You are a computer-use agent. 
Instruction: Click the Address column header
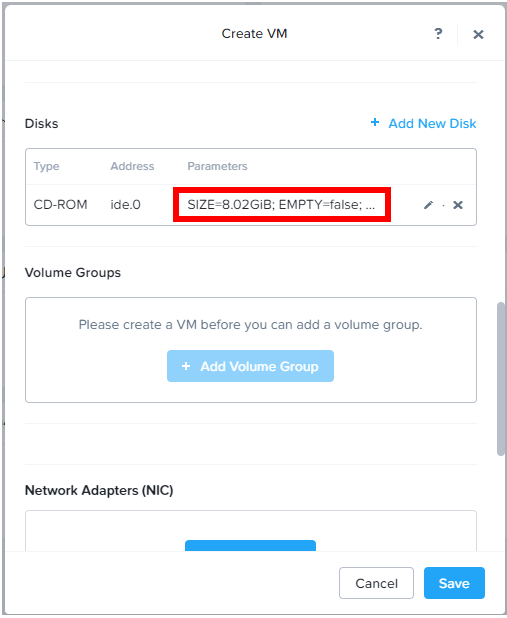[x=132, y=166]
